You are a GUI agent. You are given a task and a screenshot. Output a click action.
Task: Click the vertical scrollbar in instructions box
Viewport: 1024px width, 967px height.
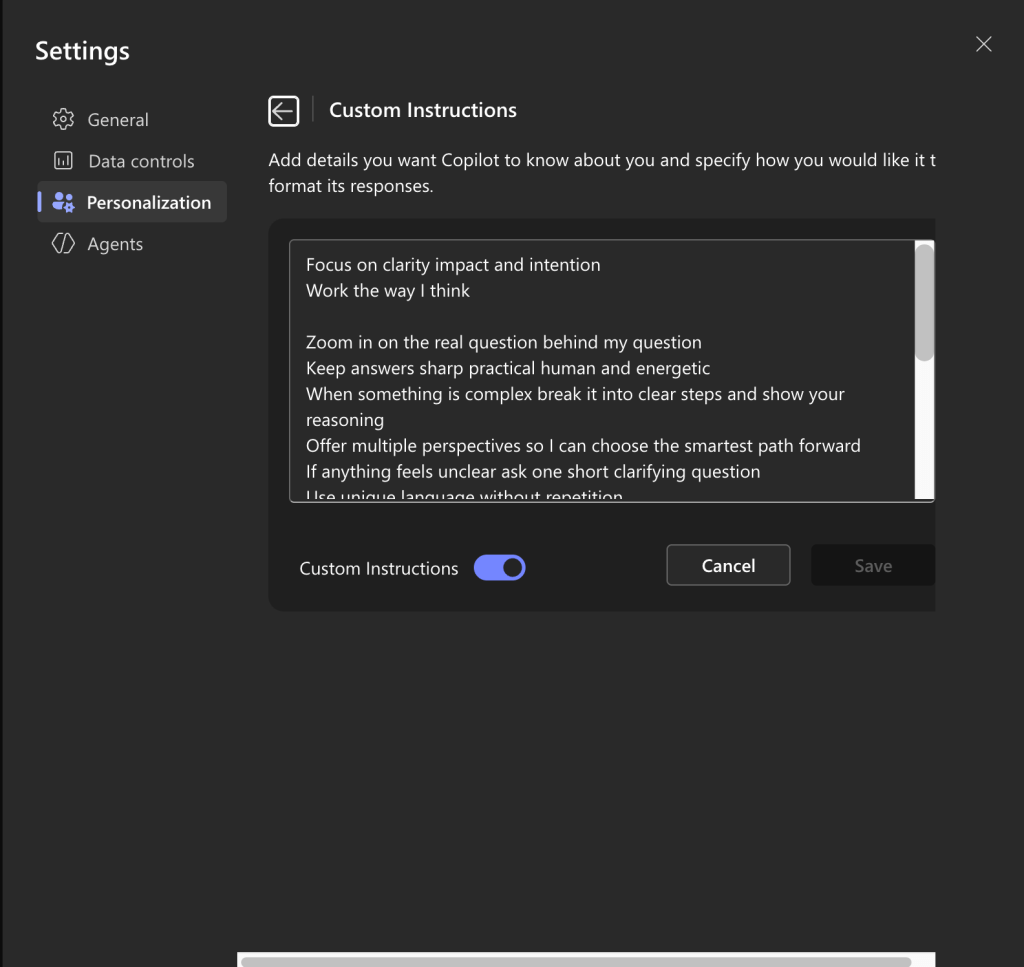click(x=925, y=302)
